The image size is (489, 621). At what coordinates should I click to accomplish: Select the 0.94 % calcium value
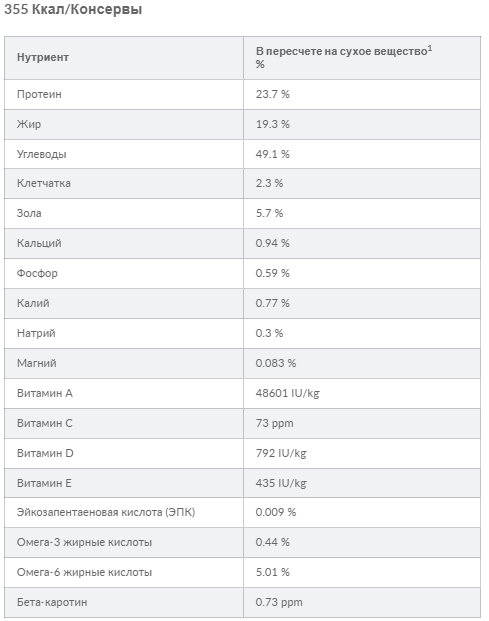272,243
